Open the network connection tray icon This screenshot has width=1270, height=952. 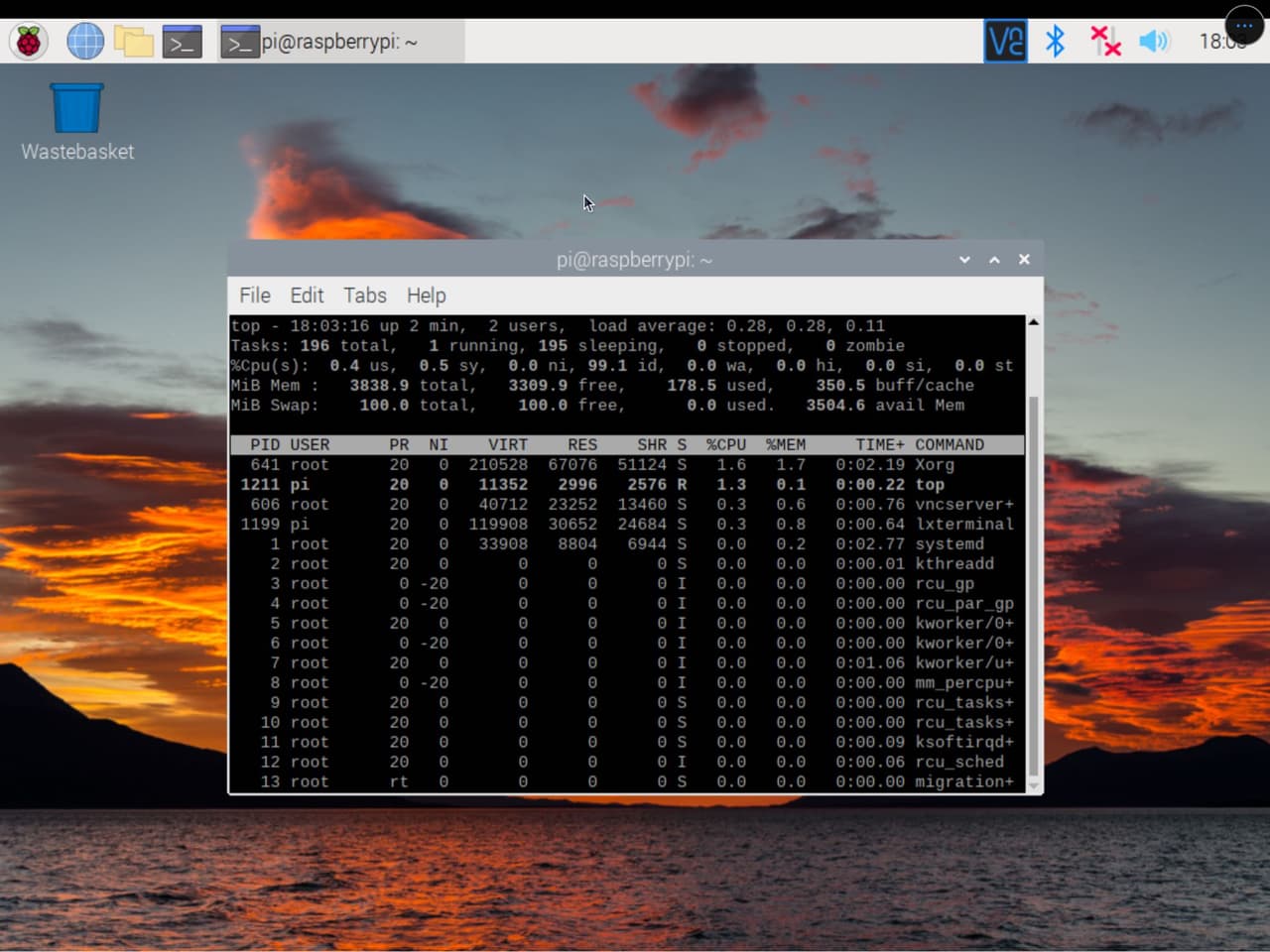[x=1105, y=42]
